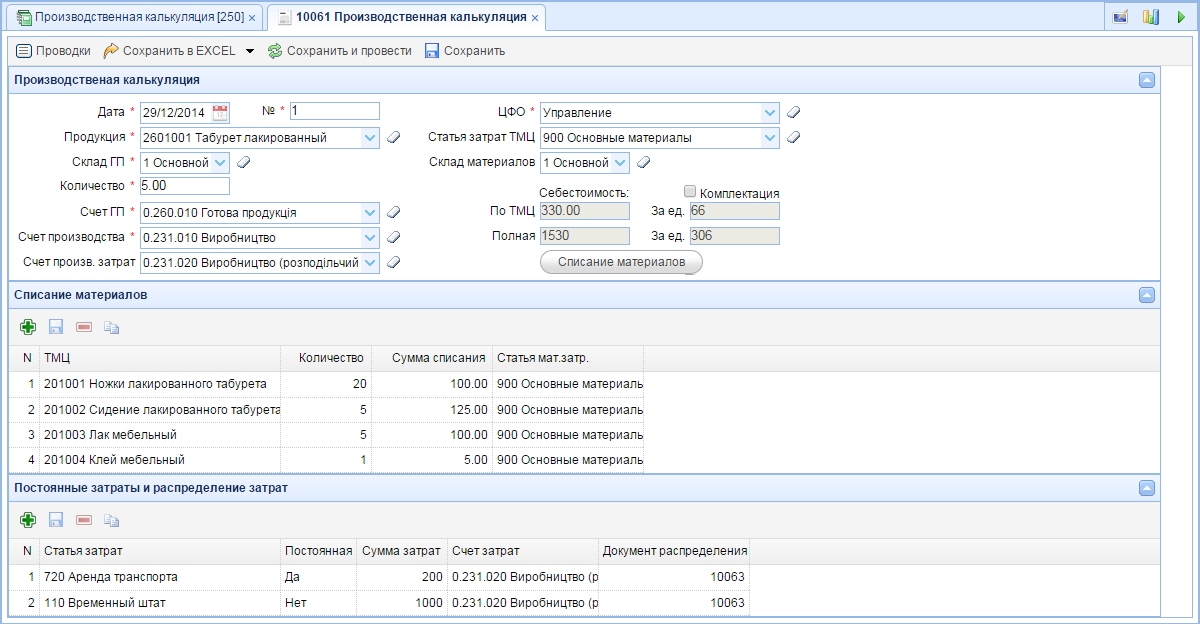Clear the Продукция field with eraser icon

[x=394, y=138]
